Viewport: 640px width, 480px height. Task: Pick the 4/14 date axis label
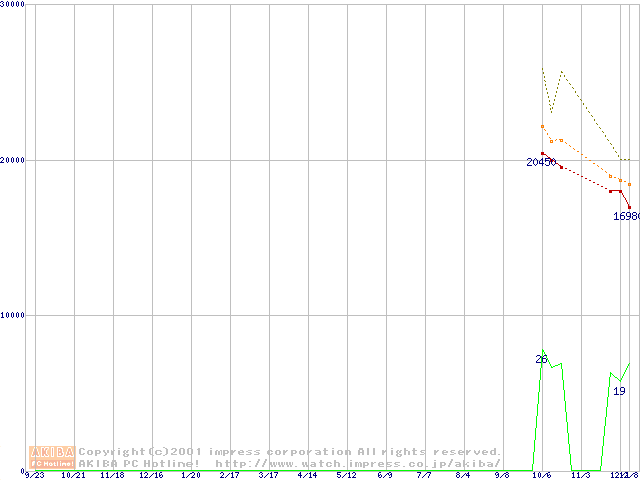click(307, 476)
